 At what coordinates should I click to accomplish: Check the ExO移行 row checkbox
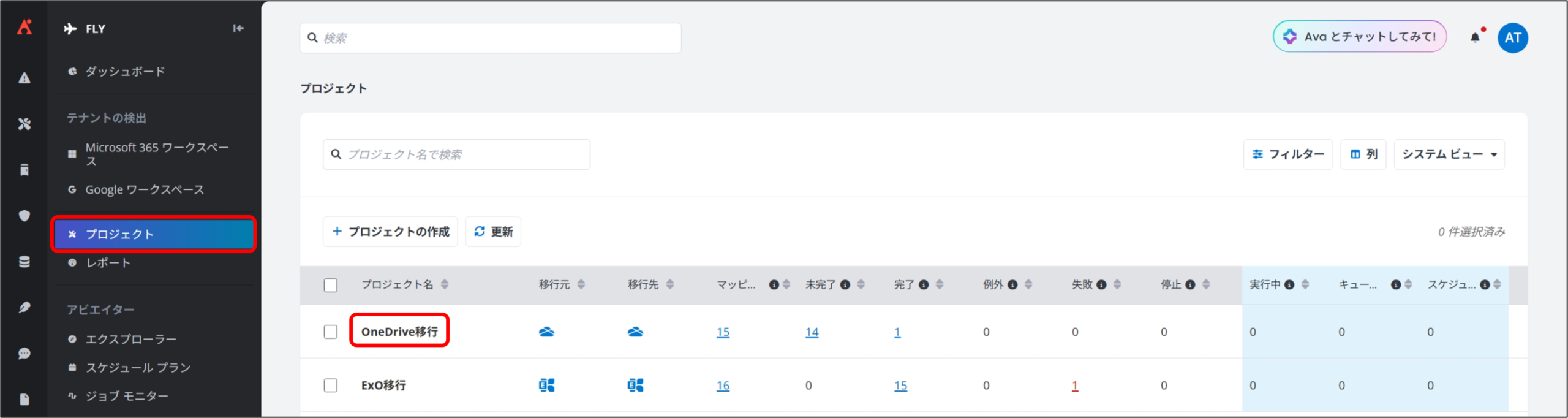pos(331,385)
